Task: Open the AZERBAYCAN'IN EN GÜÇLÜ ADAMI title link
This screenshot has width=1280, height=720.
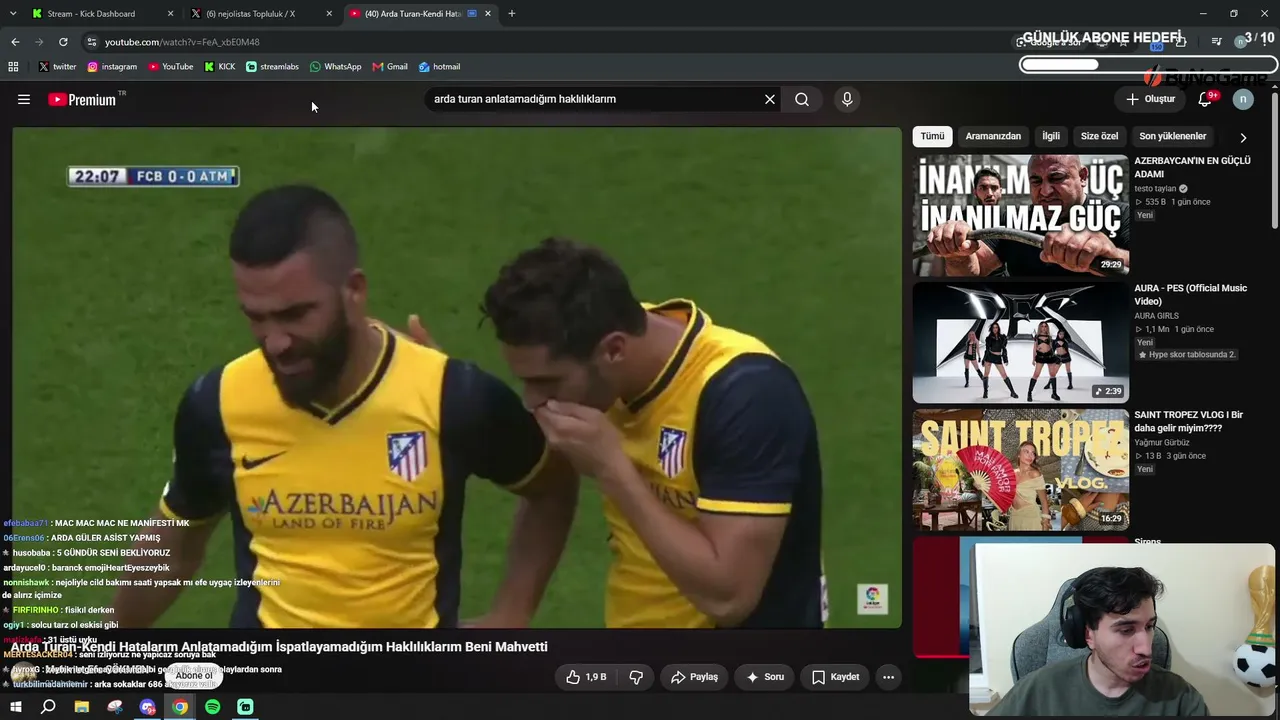Action: click(x=1192, y=167)
